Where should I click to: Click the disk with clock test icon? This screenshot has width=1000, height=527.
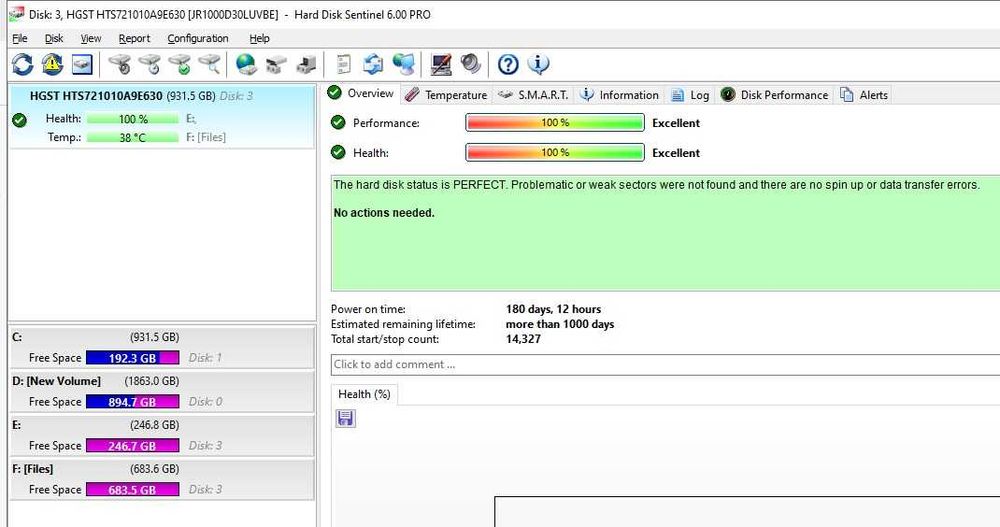[150, 64]
